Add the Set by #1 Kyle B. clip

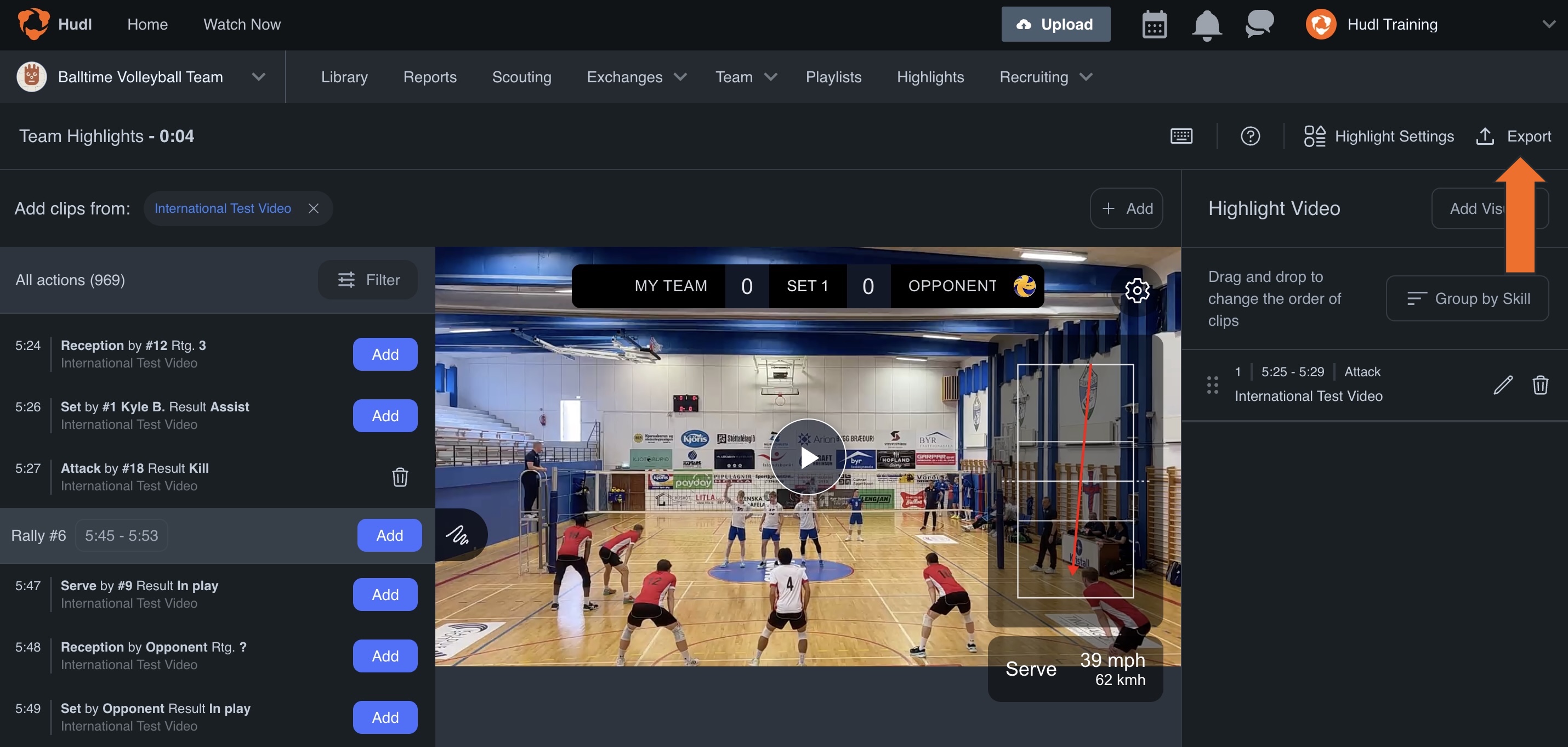click(x=385, y=415)
